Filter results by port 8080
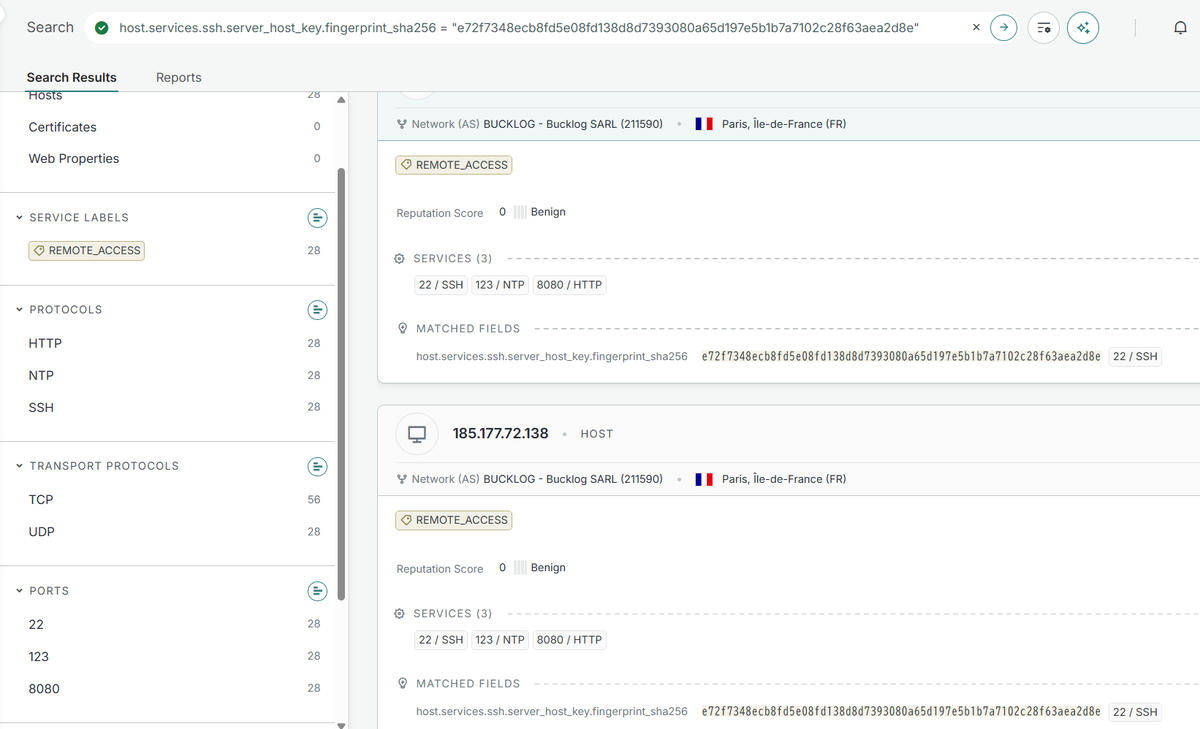The height and width of the screenshot is (729, 1200). 44,688
